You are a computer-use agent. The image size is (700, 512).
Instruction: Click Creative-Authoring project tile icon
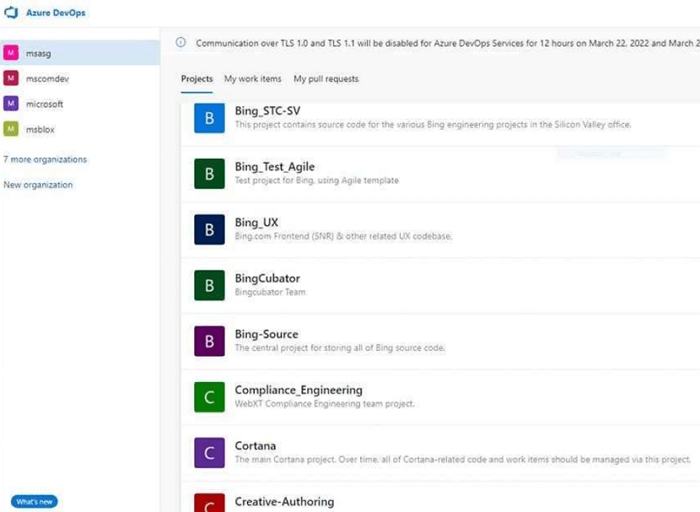click(209, 503)
